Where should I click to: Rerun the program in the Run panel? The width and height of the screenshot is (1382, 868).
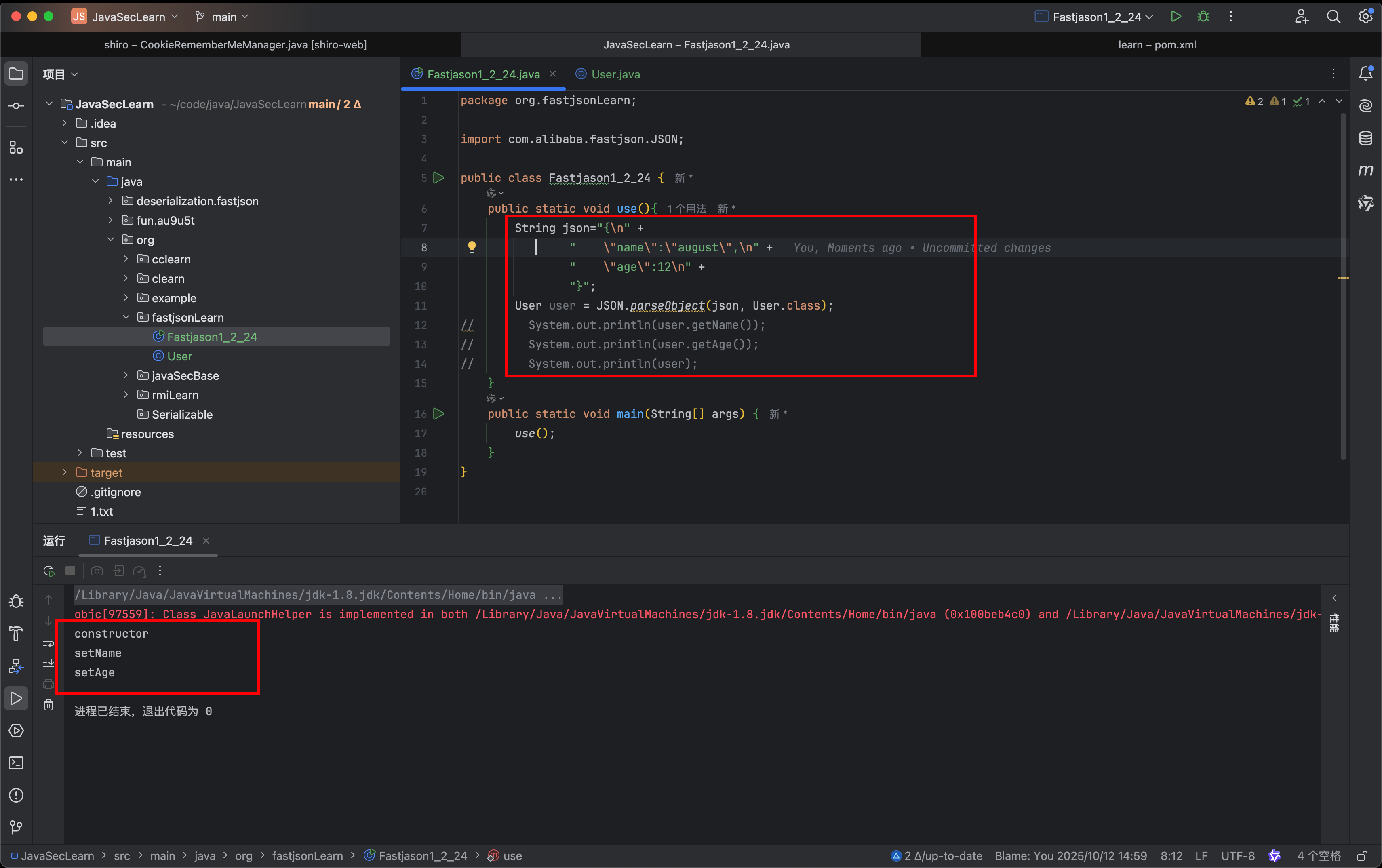(x=49, y=571)
